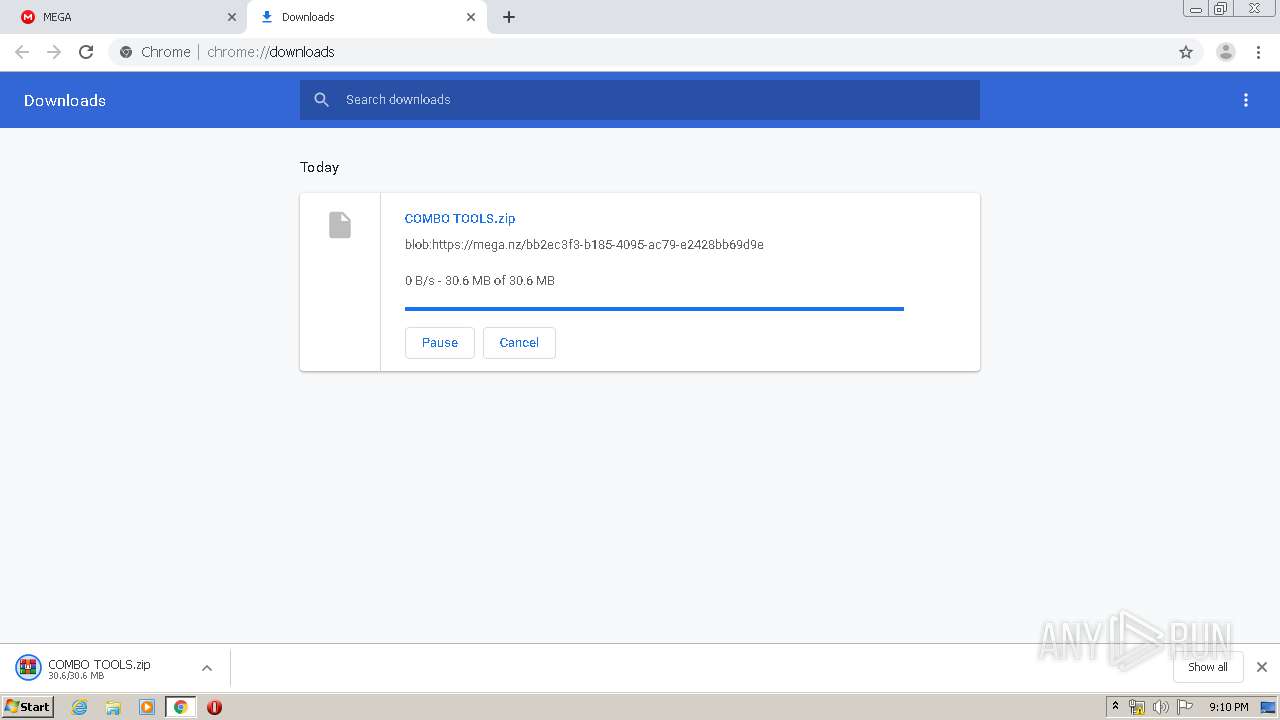Open the Chrome profile avatar

tap(1226, 52)
